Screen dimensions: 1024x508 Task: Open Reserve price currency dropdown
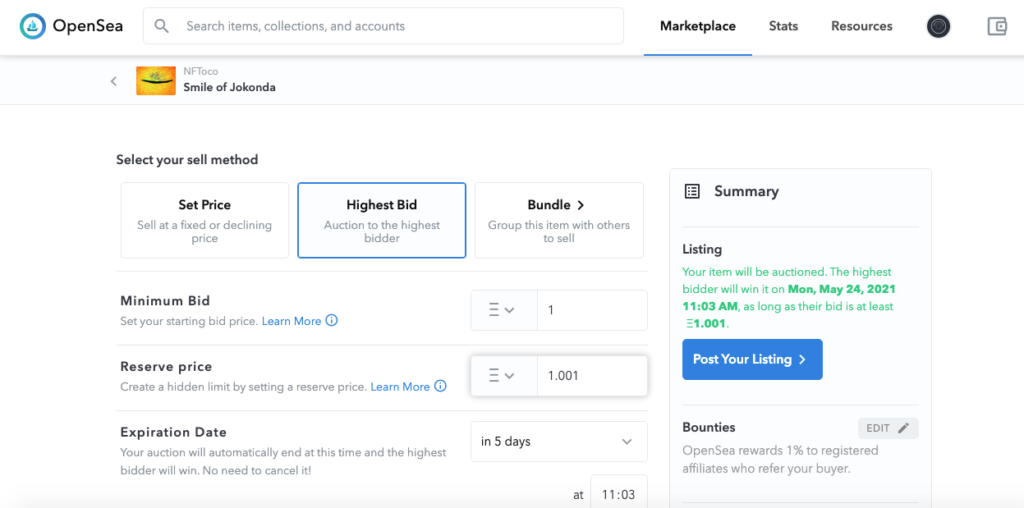pos(503,376)
